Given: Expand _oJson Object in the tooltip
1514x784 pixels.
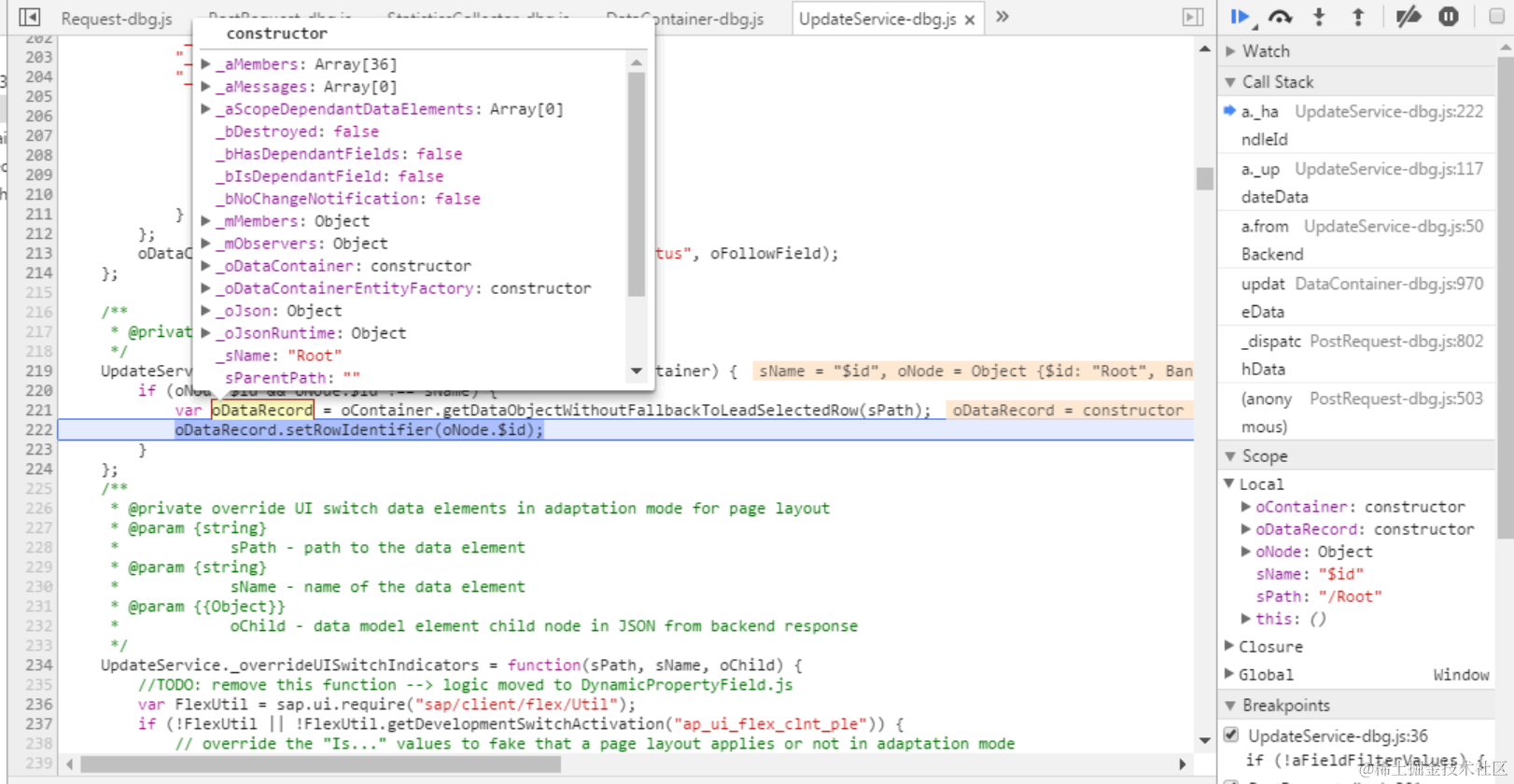Looking at the screenshot, I should pyautogui.click(x=205, y=311).
